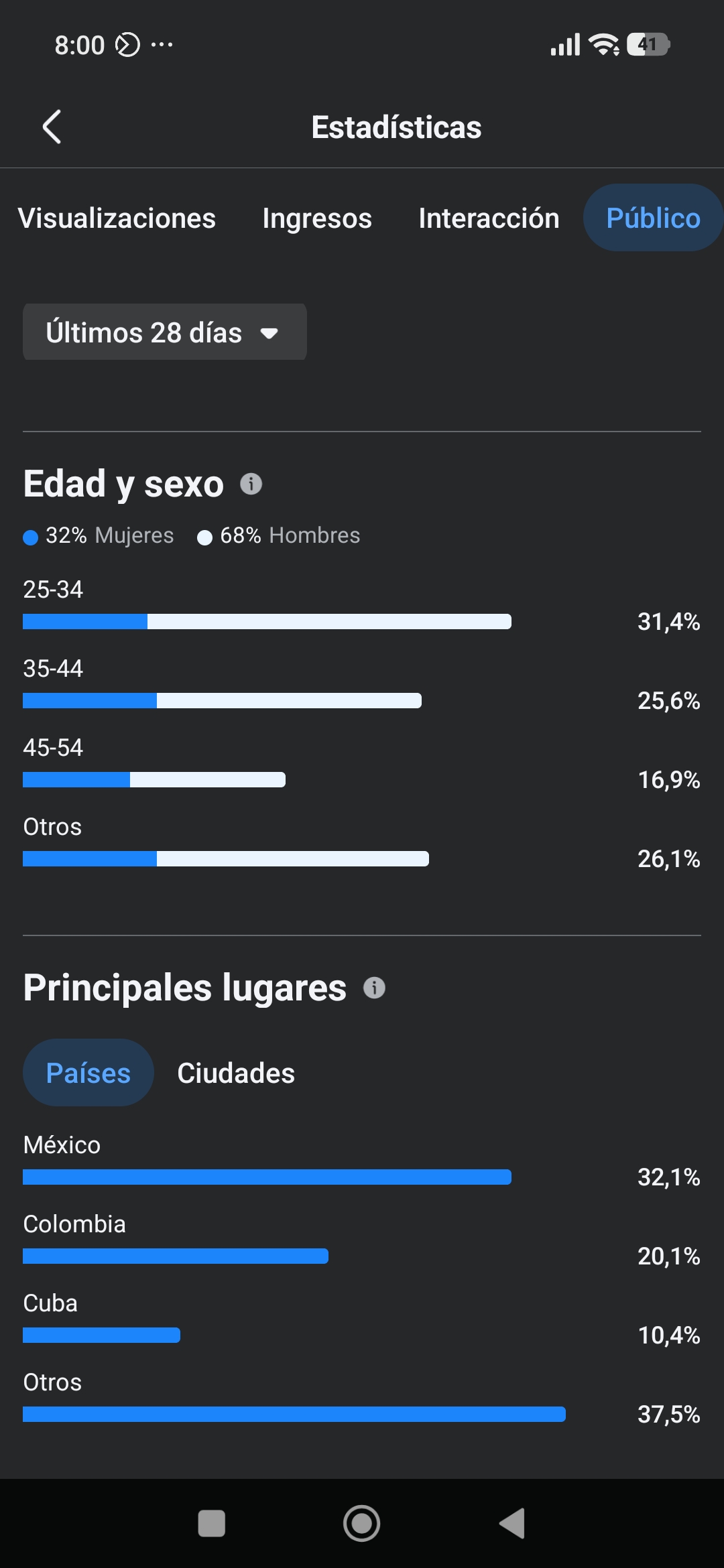724x1568 pixels.
Task: Tap the blue Mujeres legend dot
Action: [x=30, y=537]
